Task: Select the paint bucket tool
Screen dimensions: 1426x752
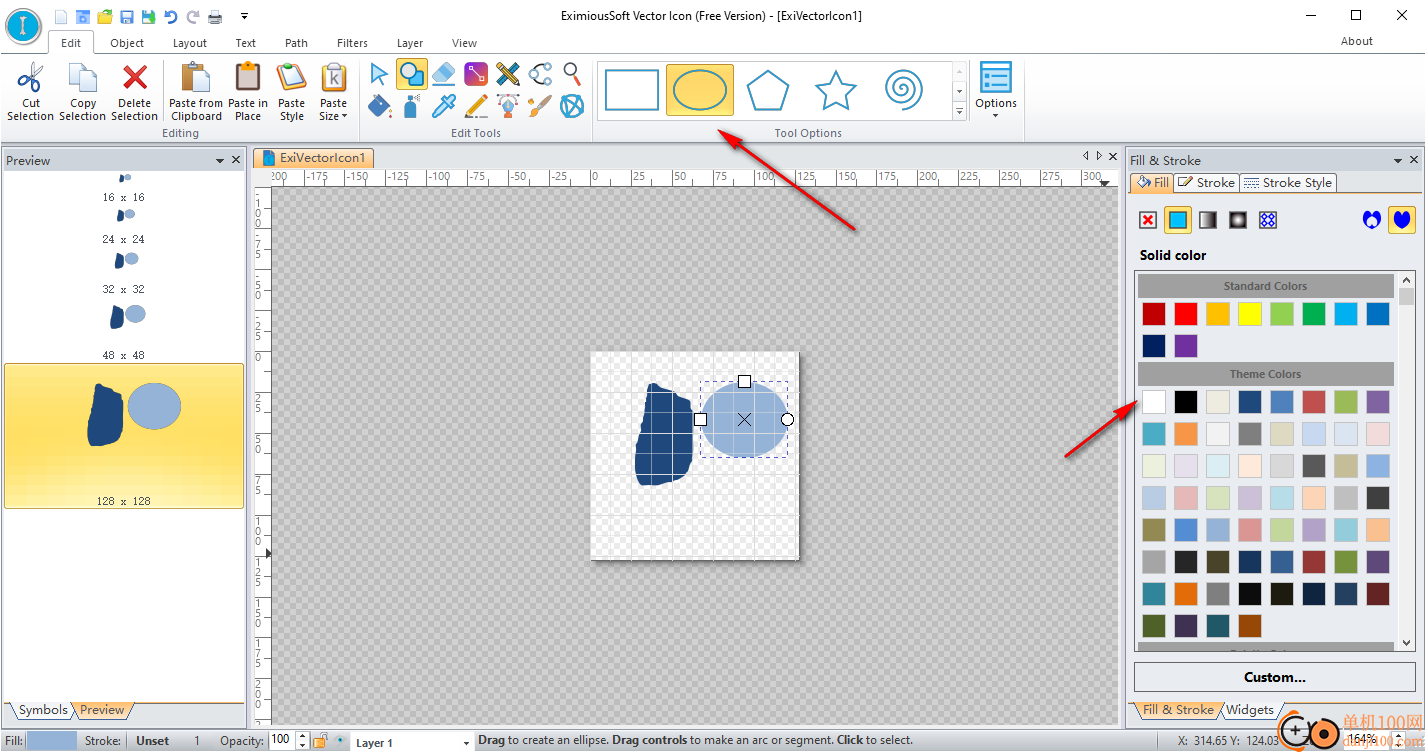Action: 379,105
